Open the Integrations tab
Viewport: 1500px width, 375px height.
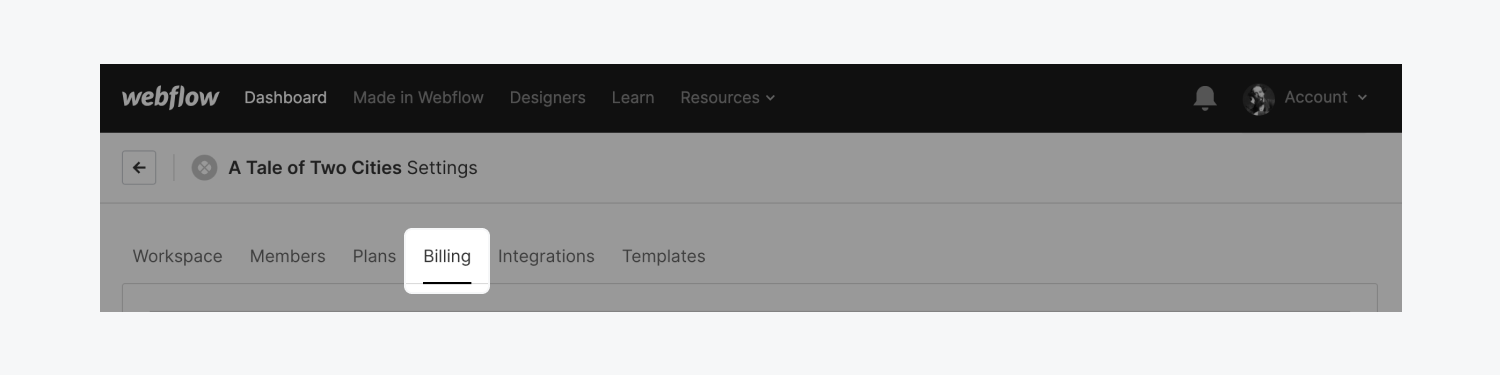[546, 256]
